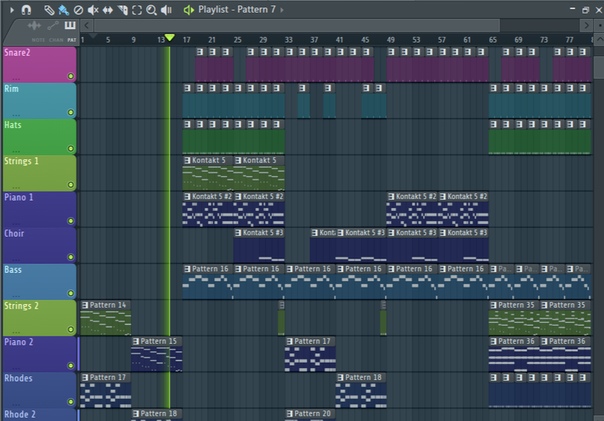Open clip menu of Pattern 17 on Piano 2 track

tap(289, 341)
